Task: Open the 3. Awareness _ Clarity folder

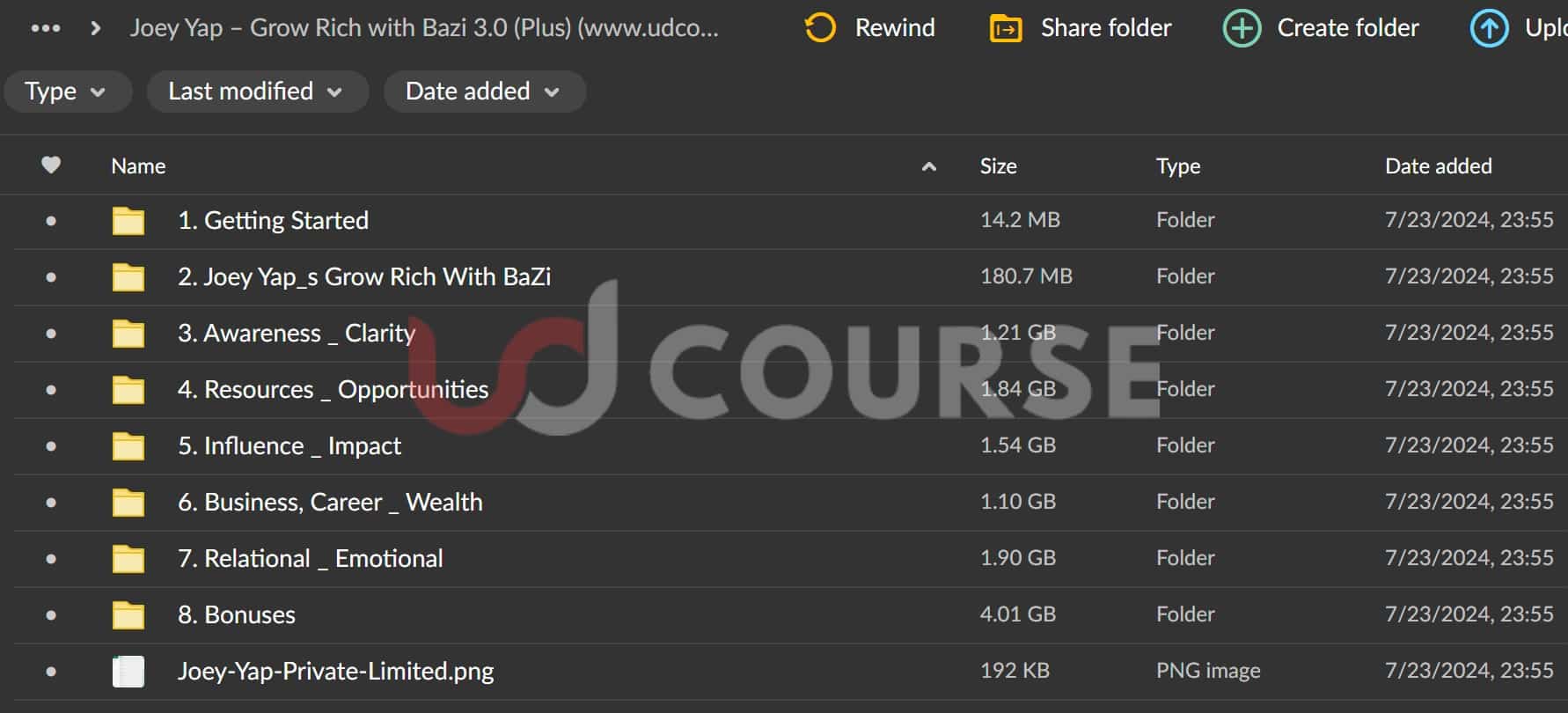Action: click(x=296, y=333)
